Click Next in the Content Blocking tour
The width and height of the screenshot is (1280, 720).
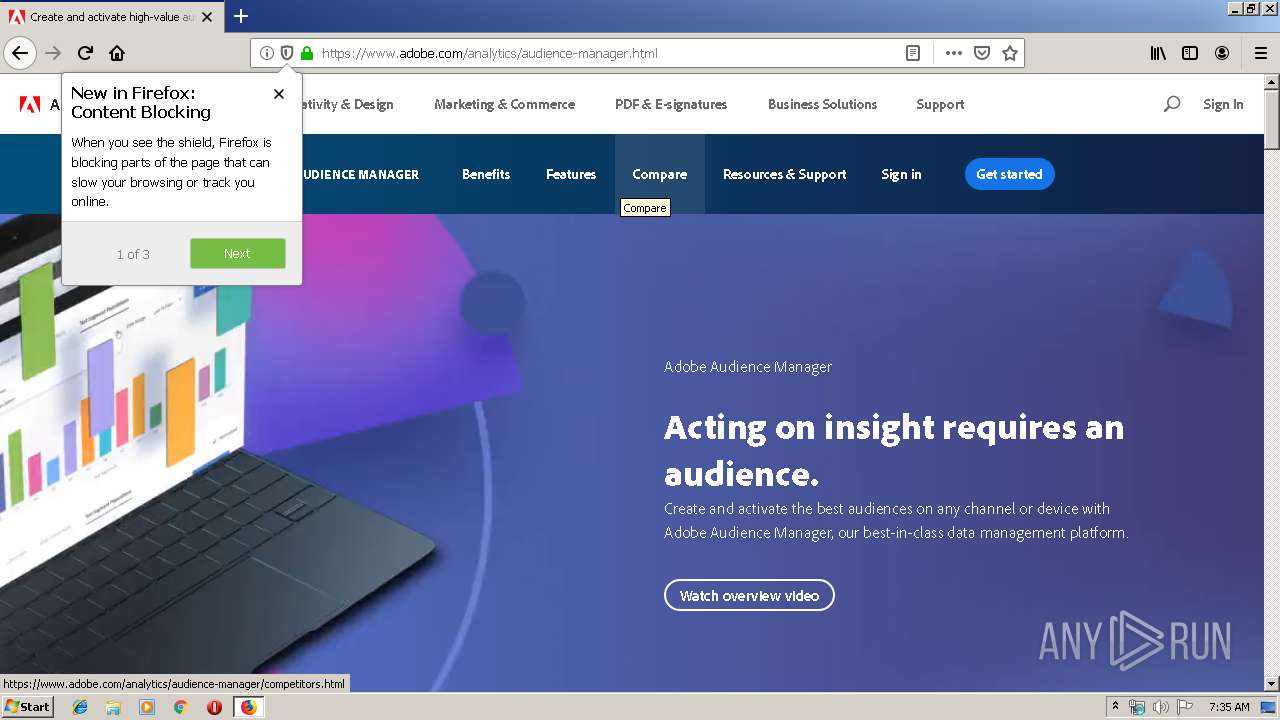238,253
